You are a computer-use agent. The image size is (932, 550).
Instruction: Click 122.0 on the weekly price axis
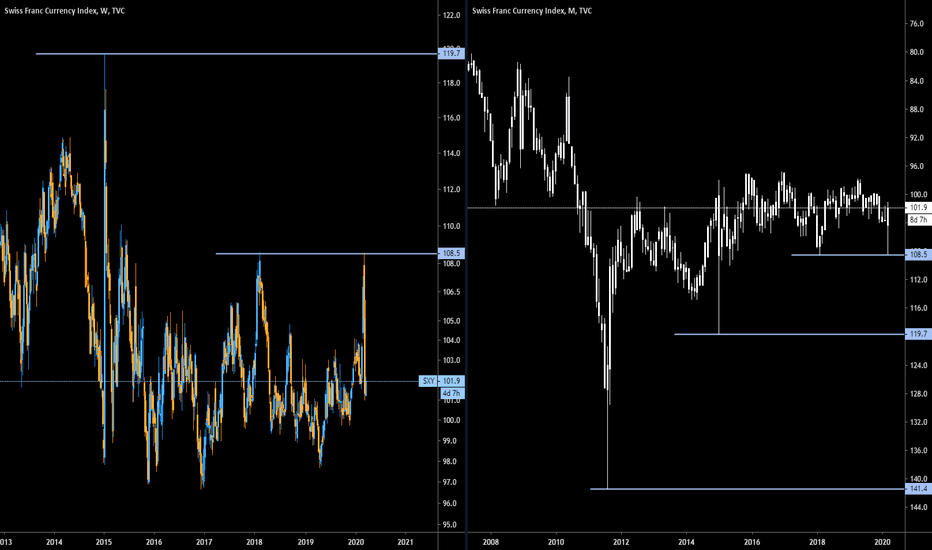[x=452, y=15]
